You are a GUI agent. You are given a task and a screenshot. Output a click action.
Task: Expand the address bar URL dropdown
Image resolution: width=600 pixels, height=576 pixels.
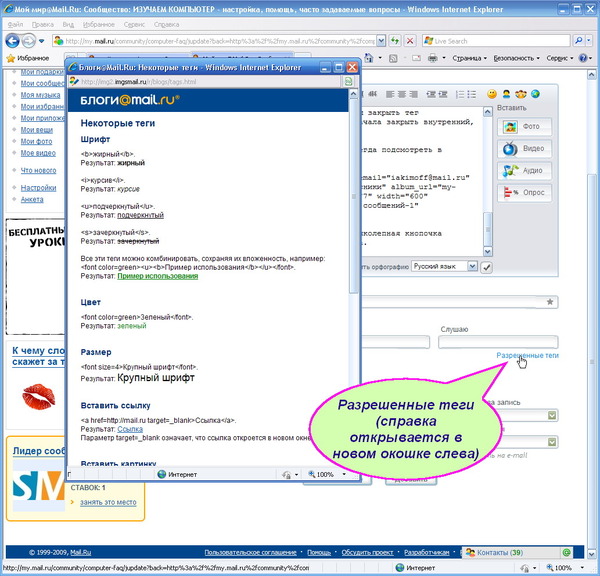[381, 41]
